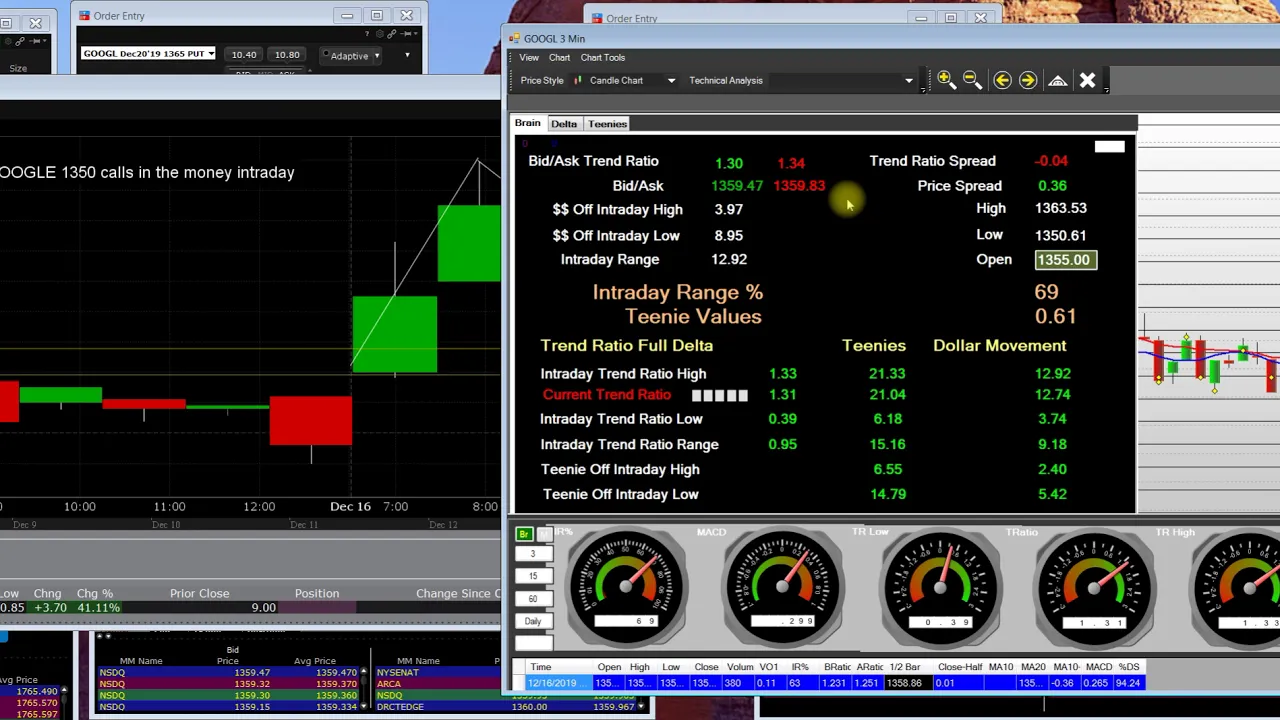This screenshot has width=1280, height=720.
Task: Open the View menu
Action: click(x=529, y=57)
